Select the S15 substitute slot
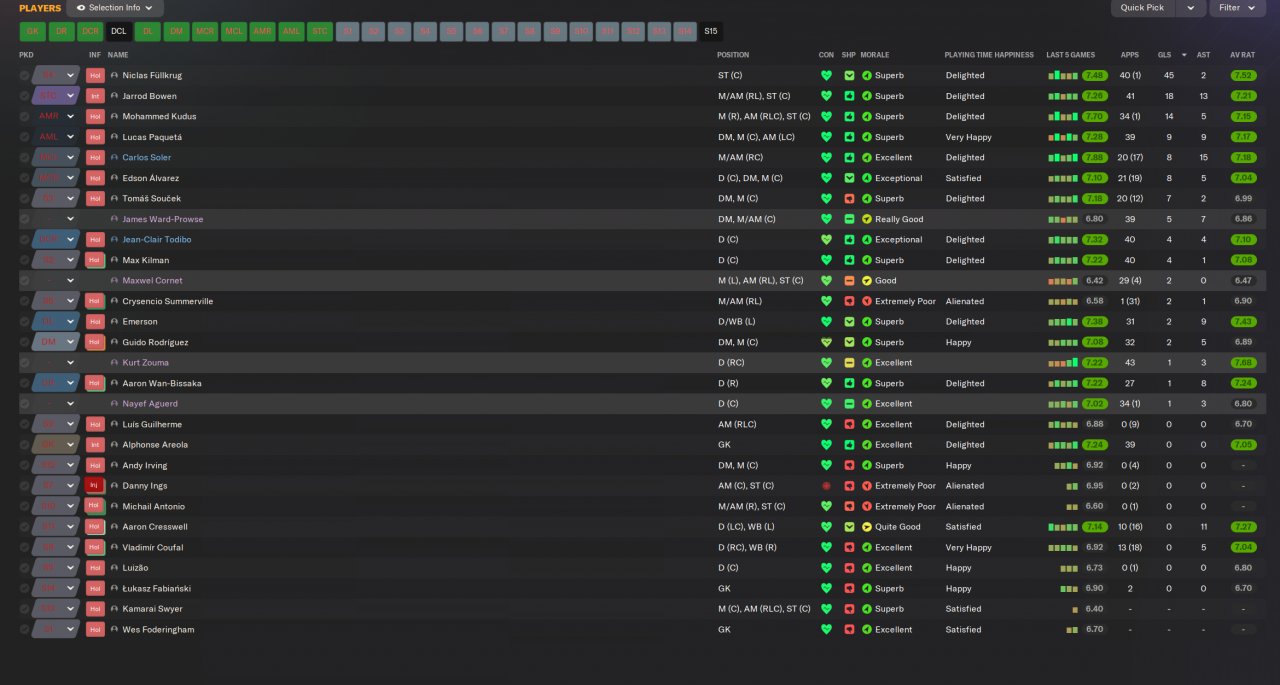1280x685 pixels. [x=711, y=32]
